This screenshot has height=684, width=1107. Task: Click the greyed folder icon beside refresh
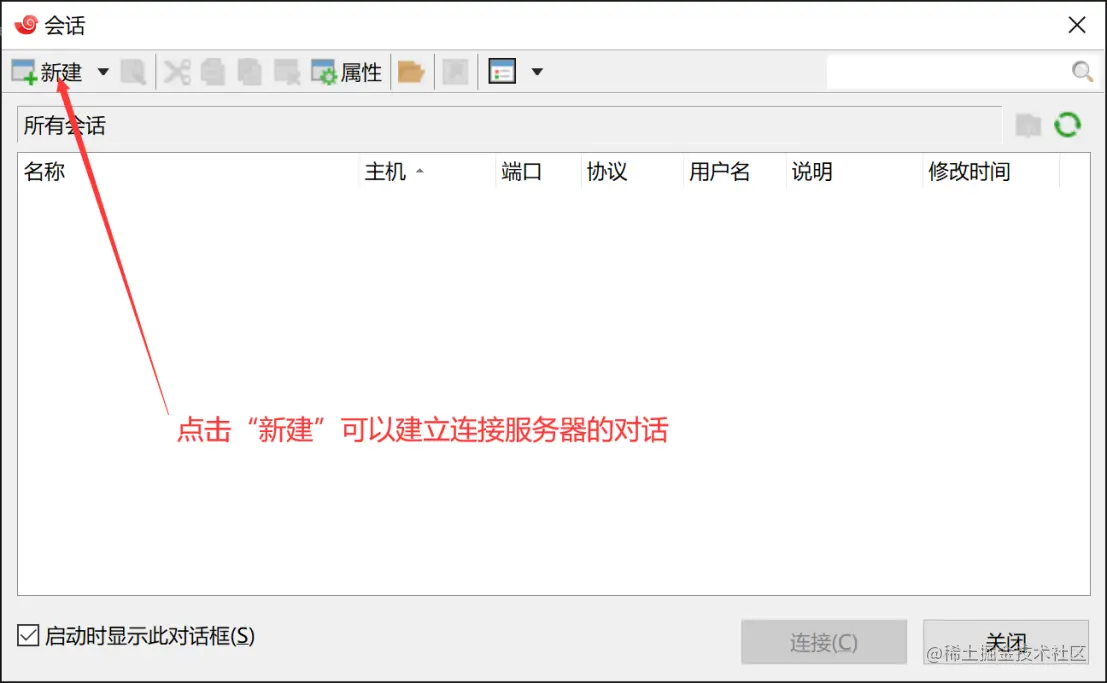[x=1029, y=126]
